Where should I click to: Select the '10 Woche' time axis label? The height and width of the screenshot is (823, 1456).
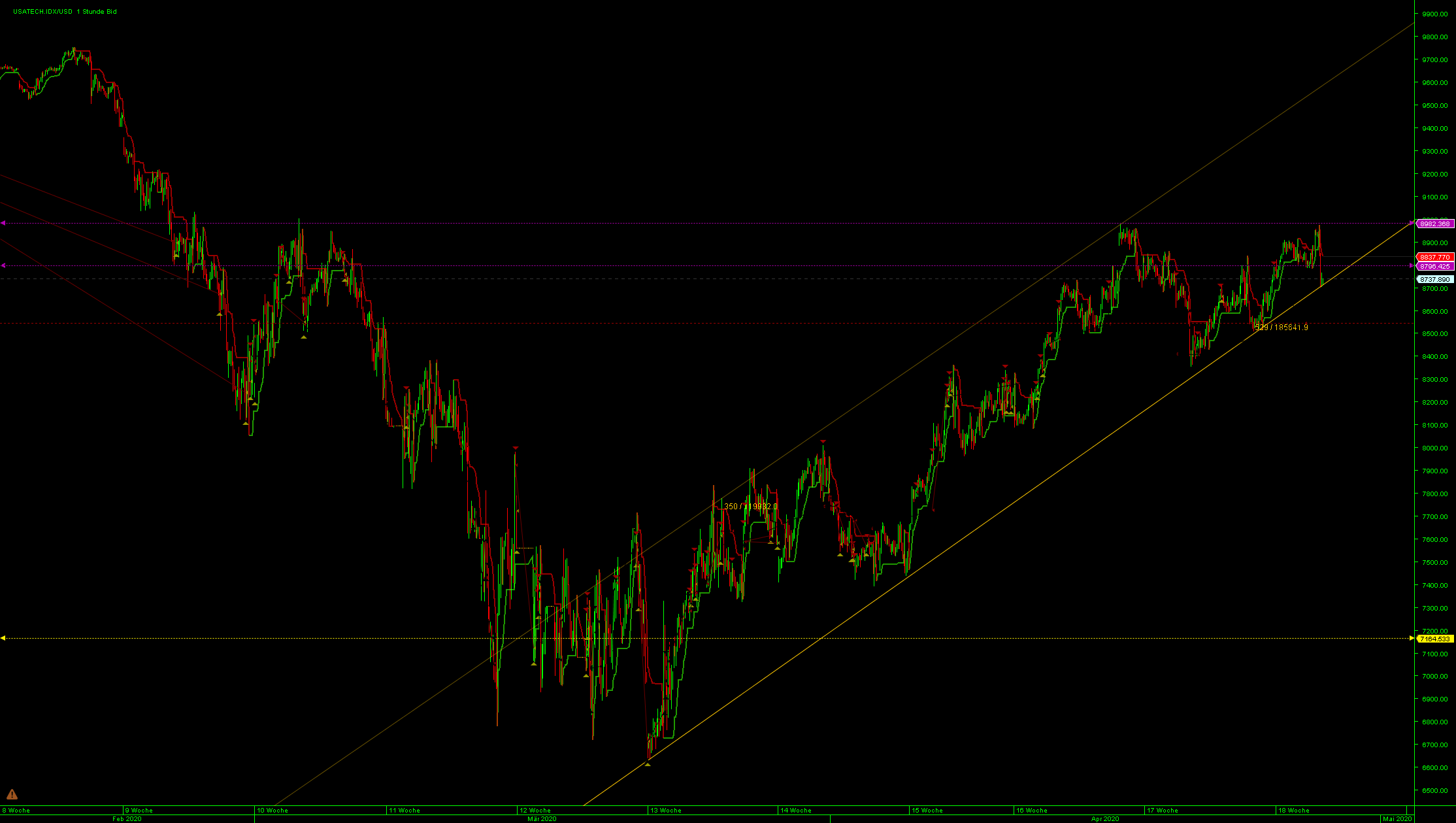pos(273,811)
